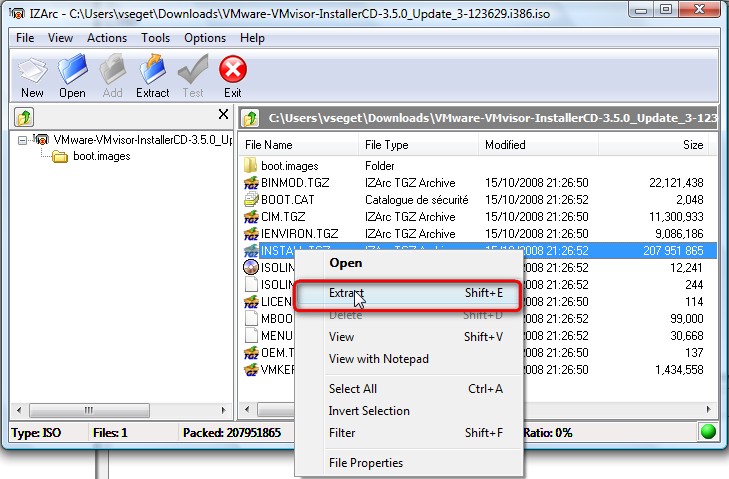This screenshot has height=479, width=729.
Task: Open the View menu
Action: (60, 38)
